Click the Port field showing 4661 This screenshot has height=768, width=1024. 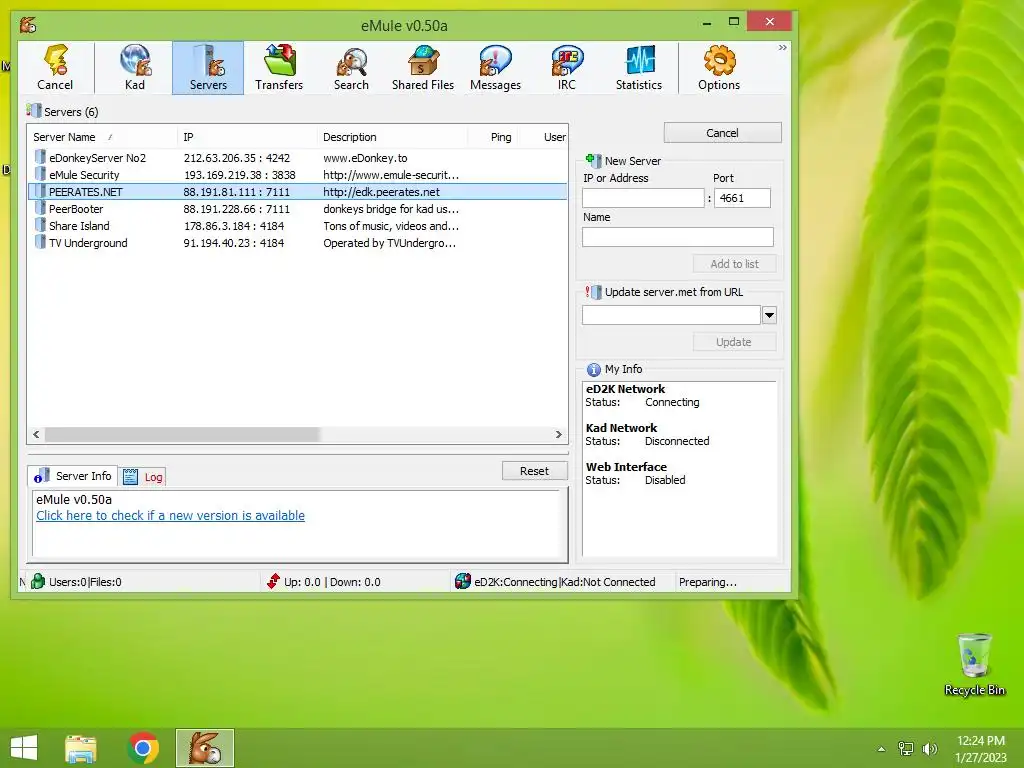pyautogui.click(x=743, y=198)
